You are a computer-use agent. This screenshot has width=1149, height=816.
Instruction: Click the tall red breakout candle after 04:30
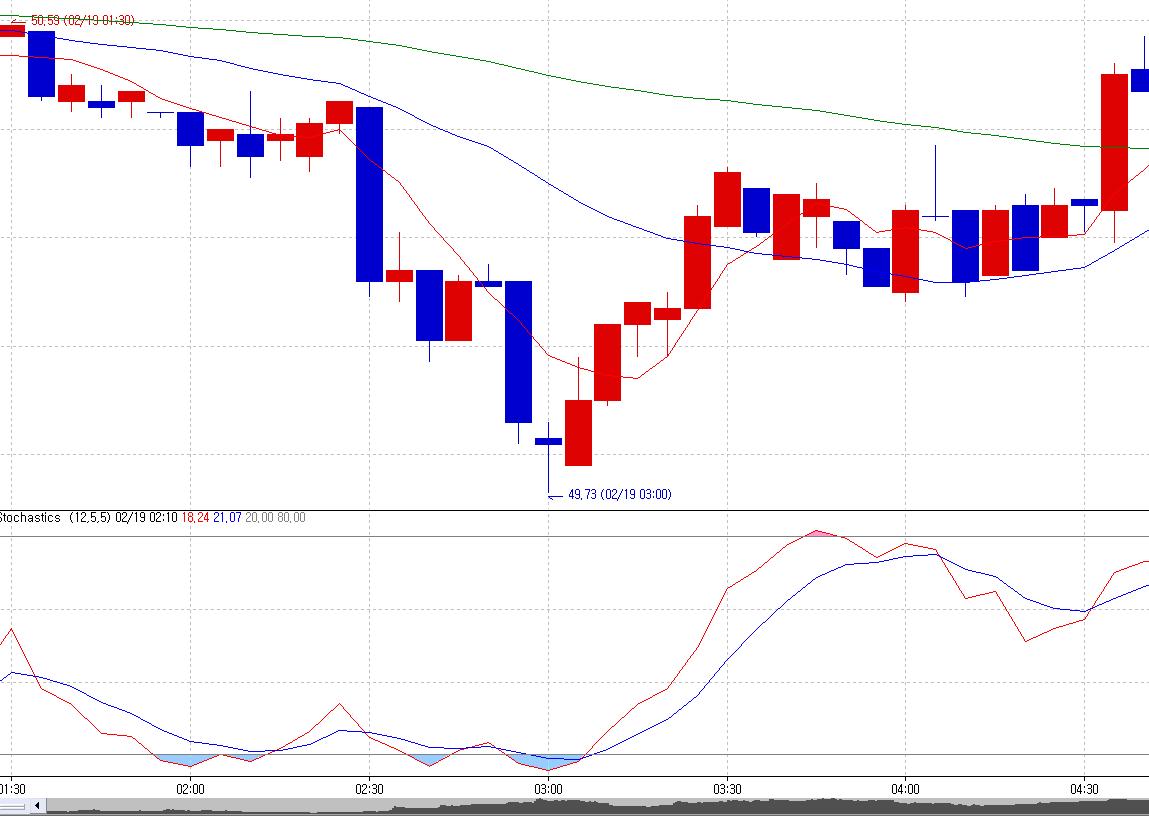click(x=1114, y=142)
